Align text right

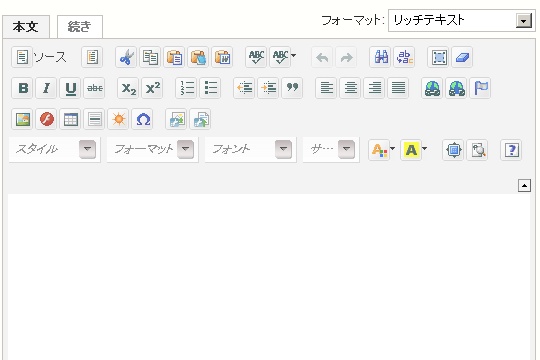tap(374, 88)
